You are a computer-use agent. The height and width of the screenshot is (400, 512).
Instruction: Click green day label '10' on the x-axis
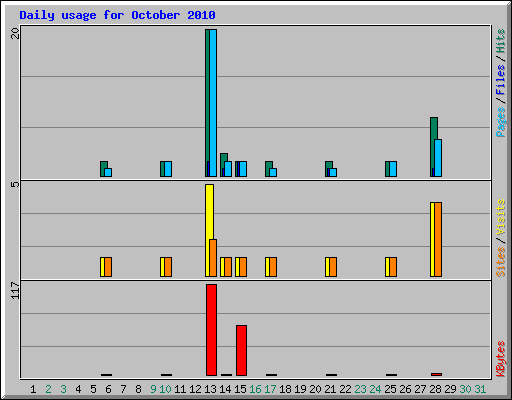pyautogui.click(x=165, y=389)
